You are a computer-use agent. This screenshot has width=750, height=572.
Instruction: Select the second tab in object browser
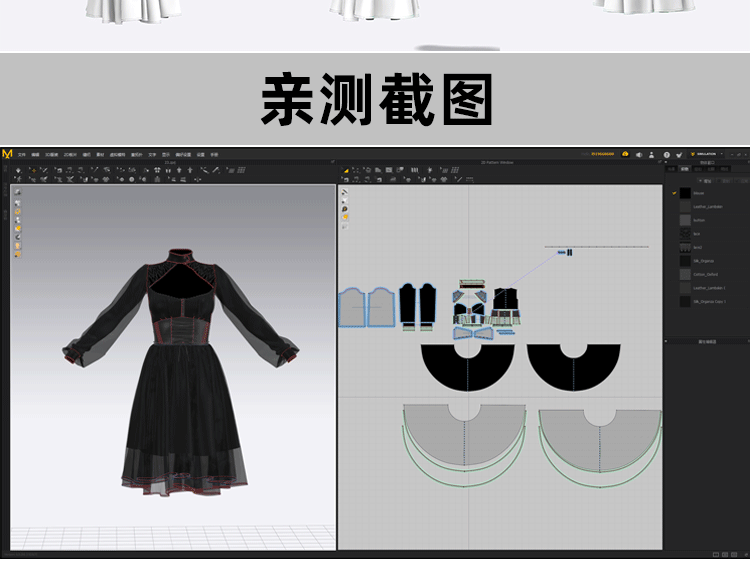click(x=685, y=170)
